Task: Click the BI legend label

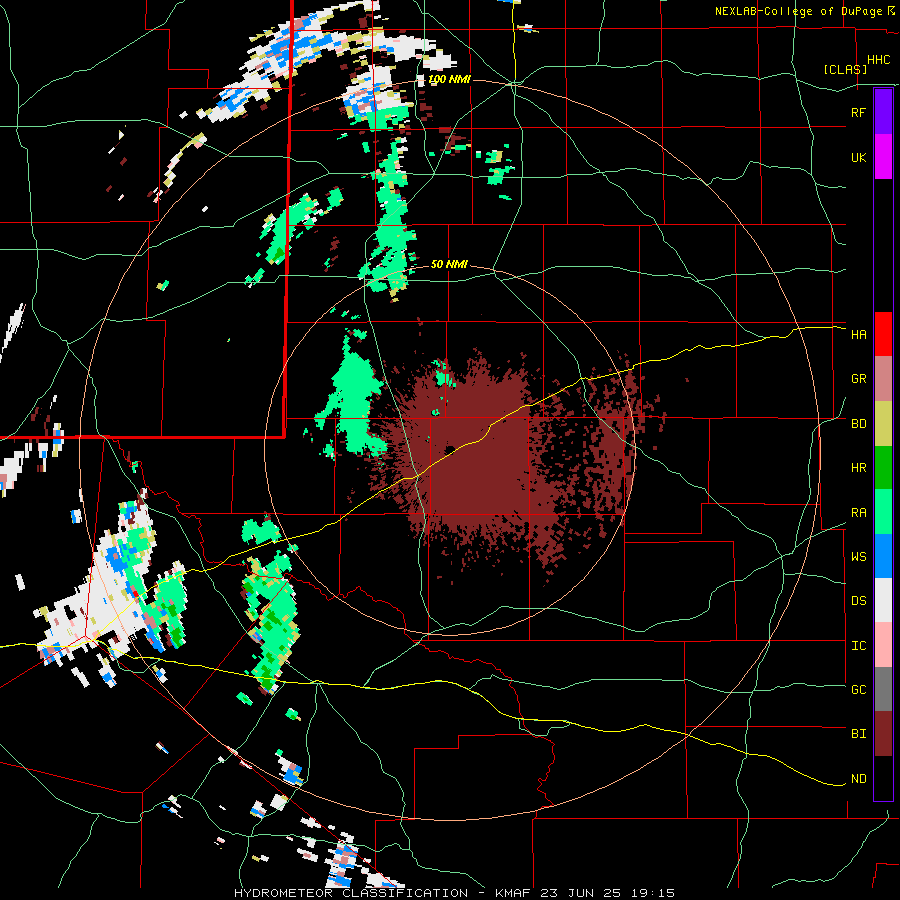Action: click(x=858, y=734)
